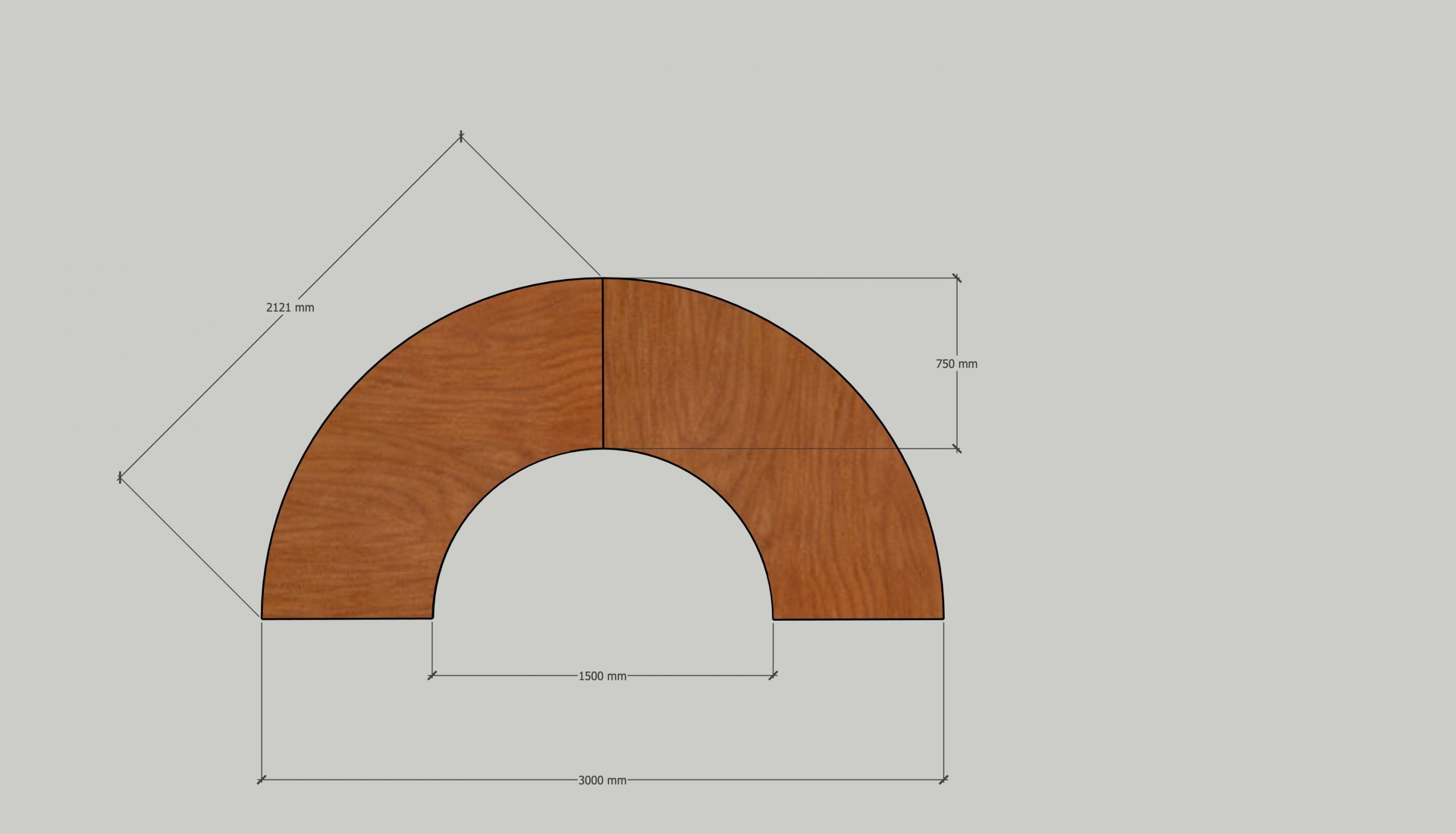The height and width of the screenshot is (834, 1456).
Task: Select the 3000 mm dimension text
Action: click(x=602, y=780)
